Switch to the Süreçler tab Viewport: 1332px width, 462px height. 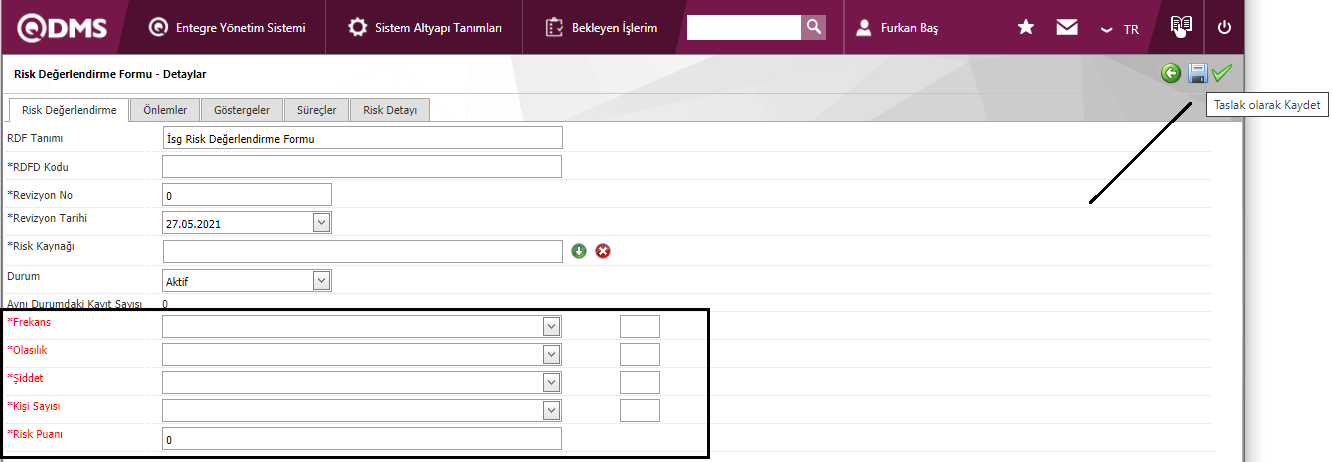[x=317, y=110]
